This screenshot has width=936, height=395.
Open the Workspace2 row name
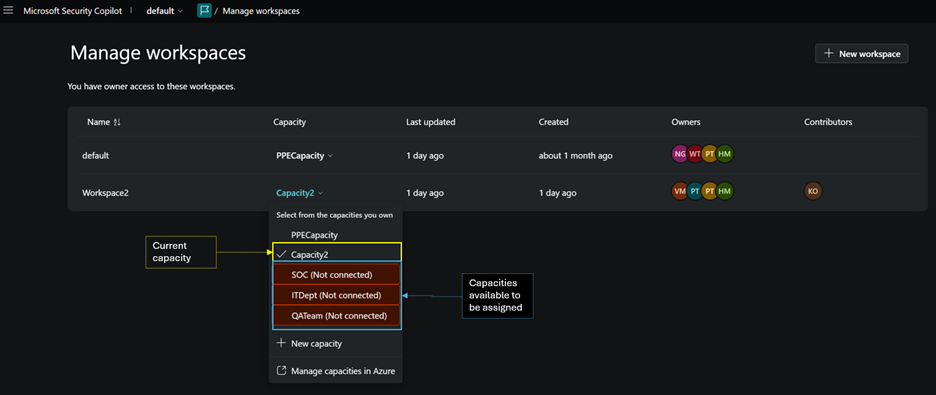(x=105, y=193)
